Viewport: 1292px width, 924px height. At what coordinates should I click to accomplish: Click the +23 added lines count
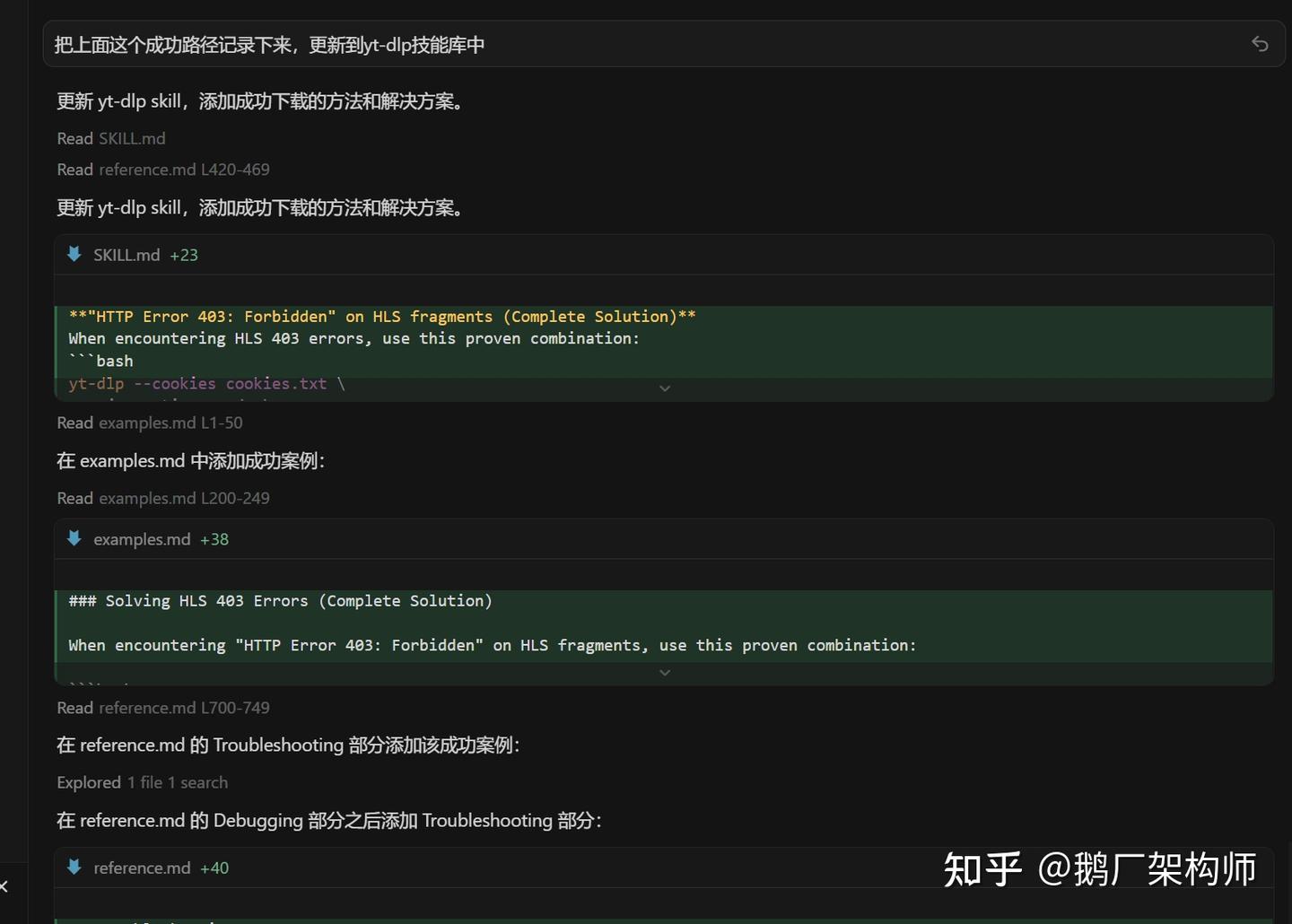pos(184,255)
